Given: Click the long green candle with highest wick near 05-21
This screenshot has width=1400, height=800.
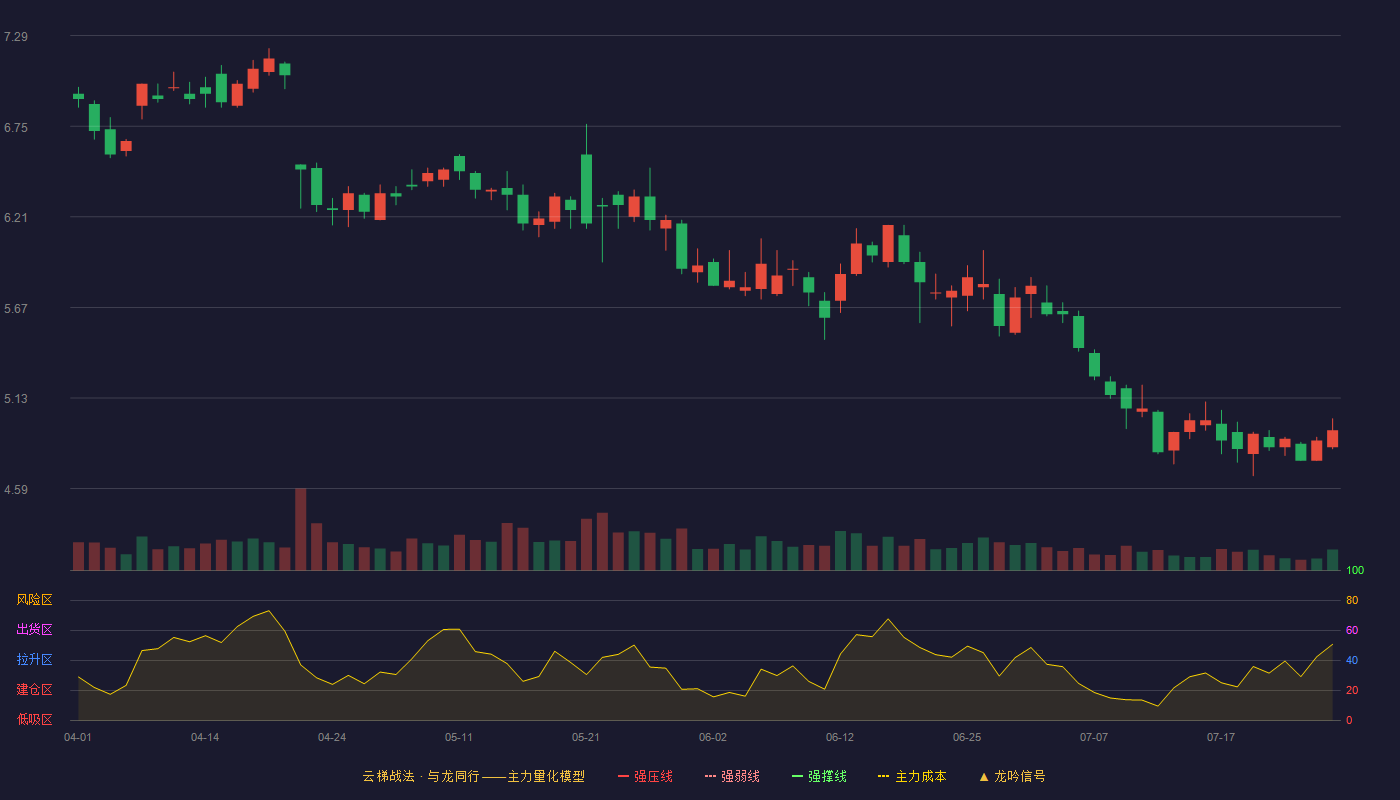Looking at the screenshot, I should tap(586, 189).
